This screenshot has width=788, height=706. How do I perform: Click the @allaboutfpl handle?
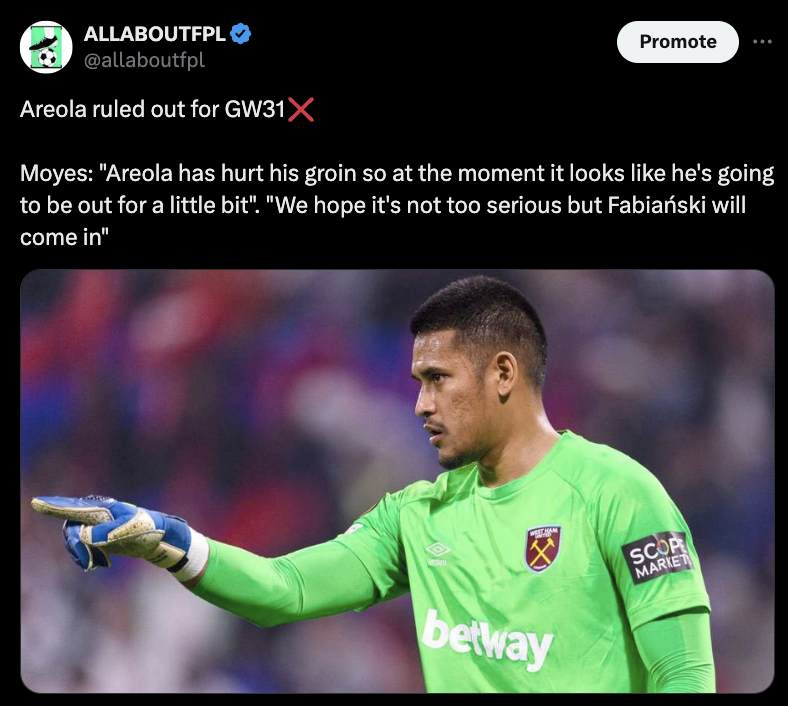(144, 60)
